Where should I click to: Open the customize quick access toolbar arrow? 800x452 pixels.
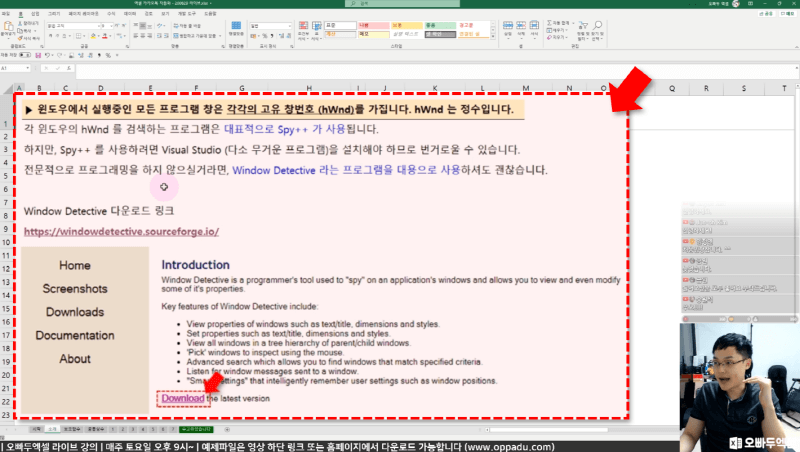click(117, 55)
